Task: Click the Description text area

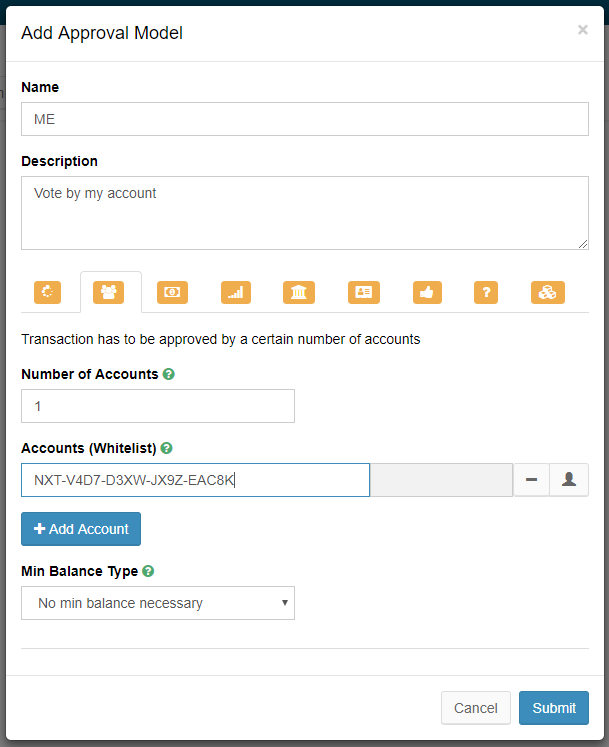Action: point(304,213)
